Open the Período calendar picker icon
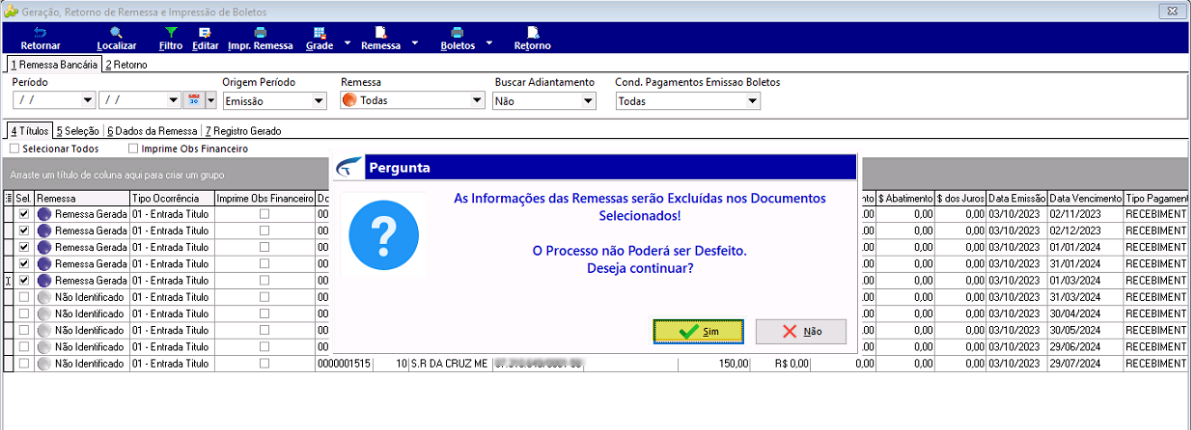Viewport: 1191px width, 430px height. pos(193,100)
